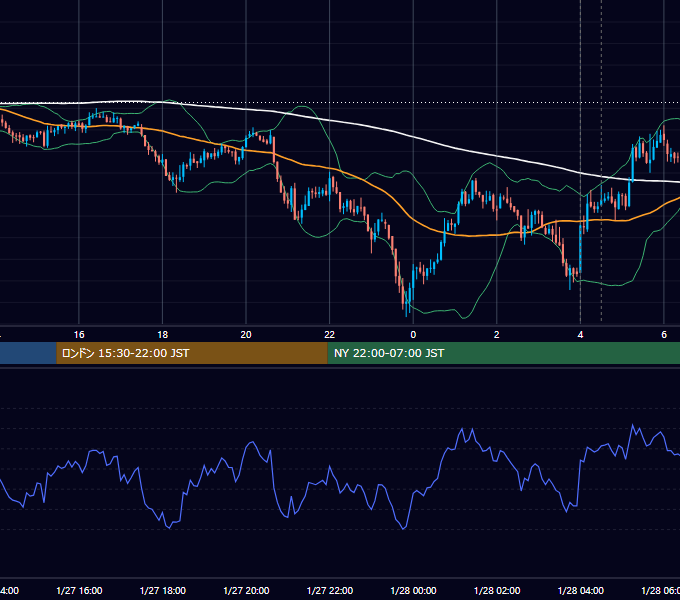The height and width of the screenshot is (600, 680).
Task: Click the 2 hour label on price chart axis
Action: point(497,335)
